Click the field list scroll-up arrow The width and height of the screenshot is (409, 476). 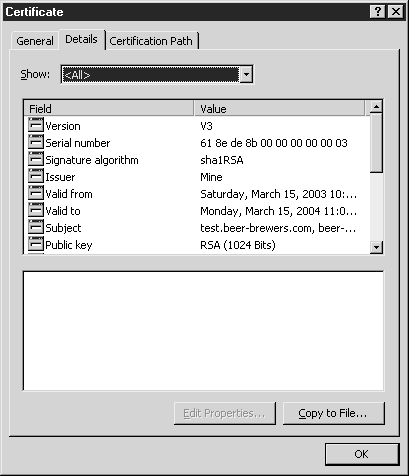pos(376,107)
